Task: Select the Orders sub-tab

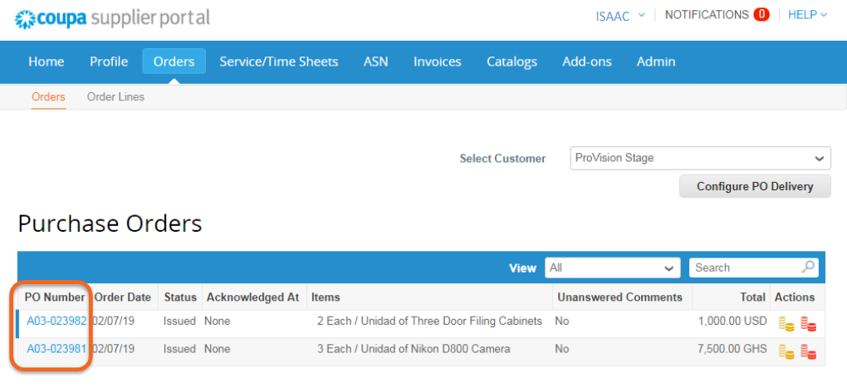Action: pyautogui.click(x=49, y=97)
